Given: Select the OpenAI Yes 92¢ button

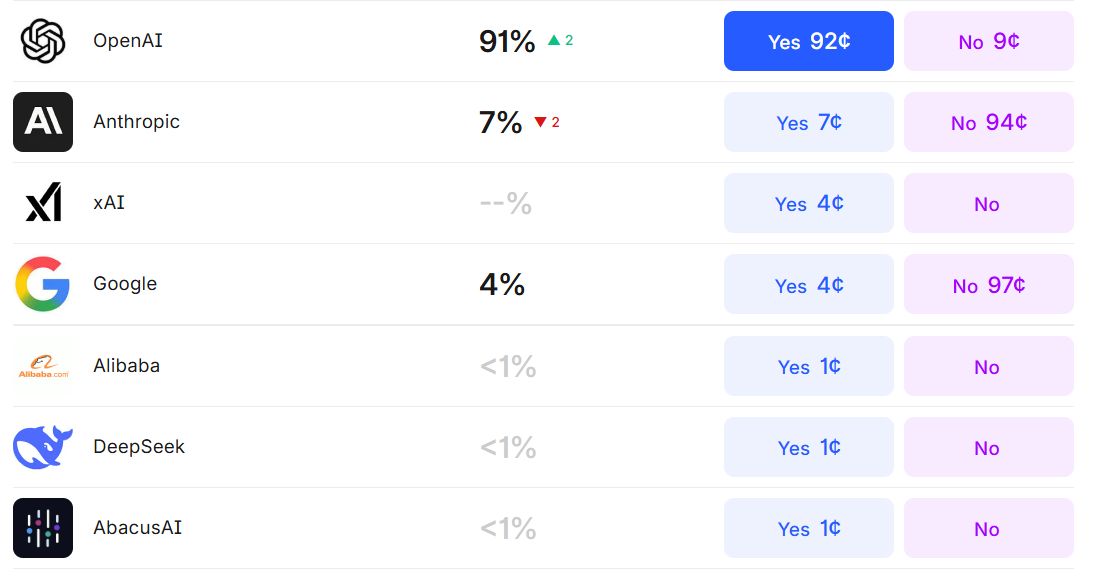Looking at the screenshot, I should point(808,41).
